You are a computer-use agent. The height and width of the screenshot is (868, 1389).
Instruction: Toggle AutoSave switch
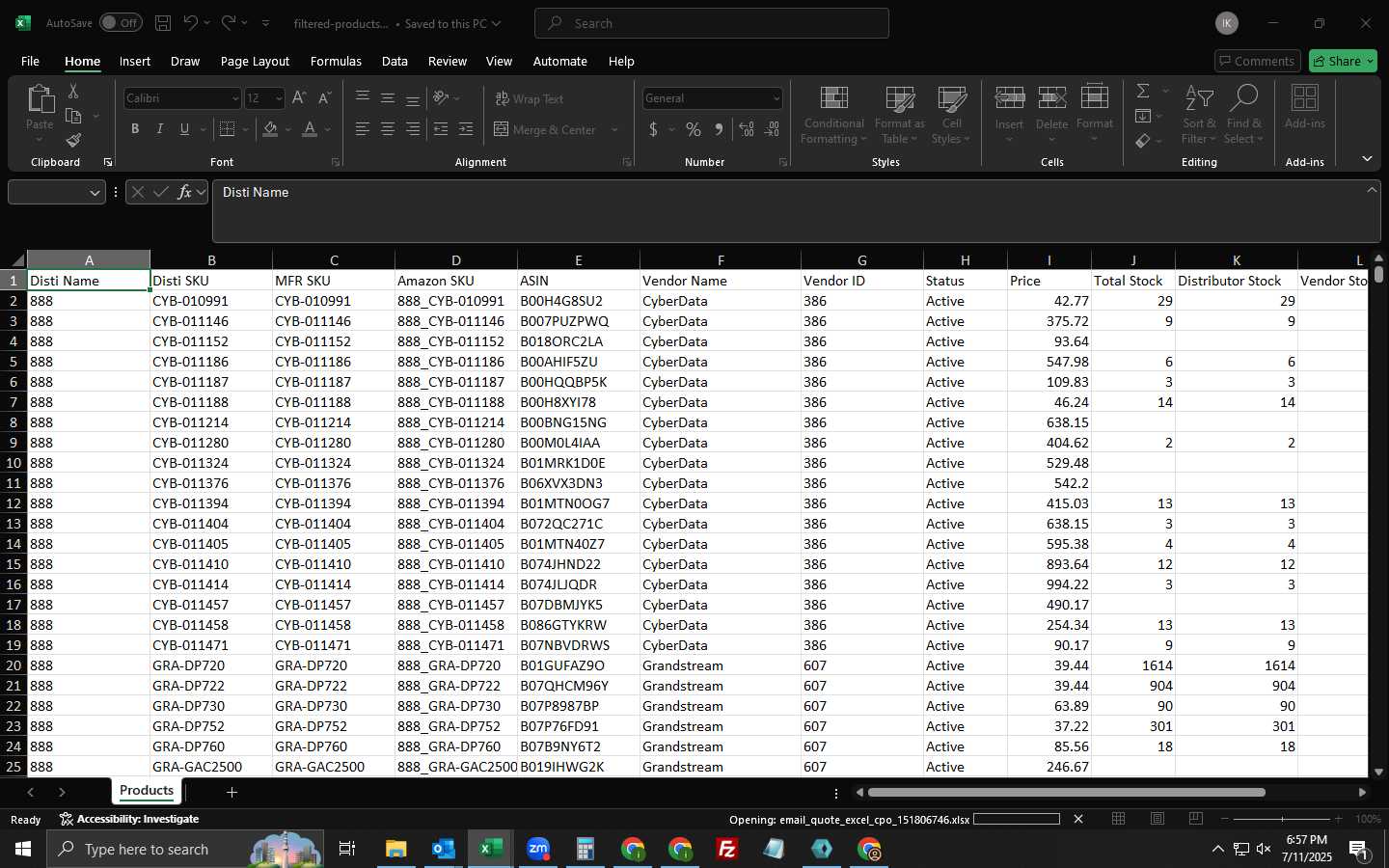click(121, 23)
